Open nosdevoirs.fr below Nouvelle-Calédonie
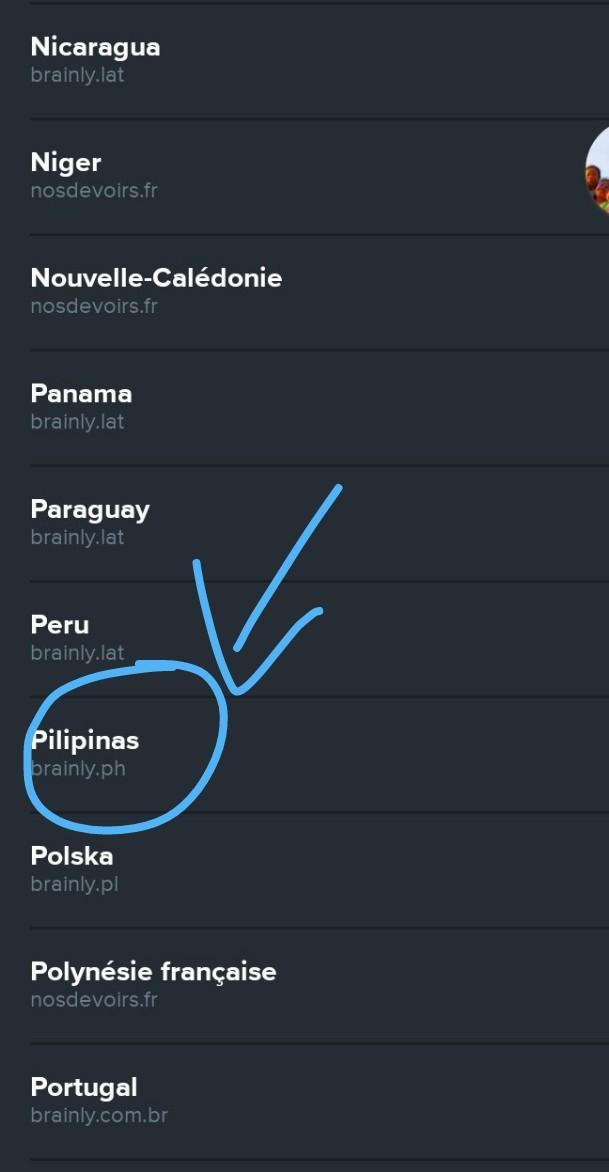Image resolution: width=609 pixels, height=1172 pixels. coord(94,306)
